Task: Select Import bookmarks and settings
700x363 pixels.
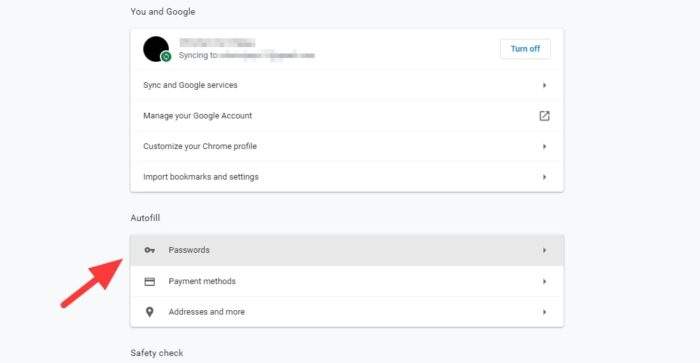Action: 347,177
